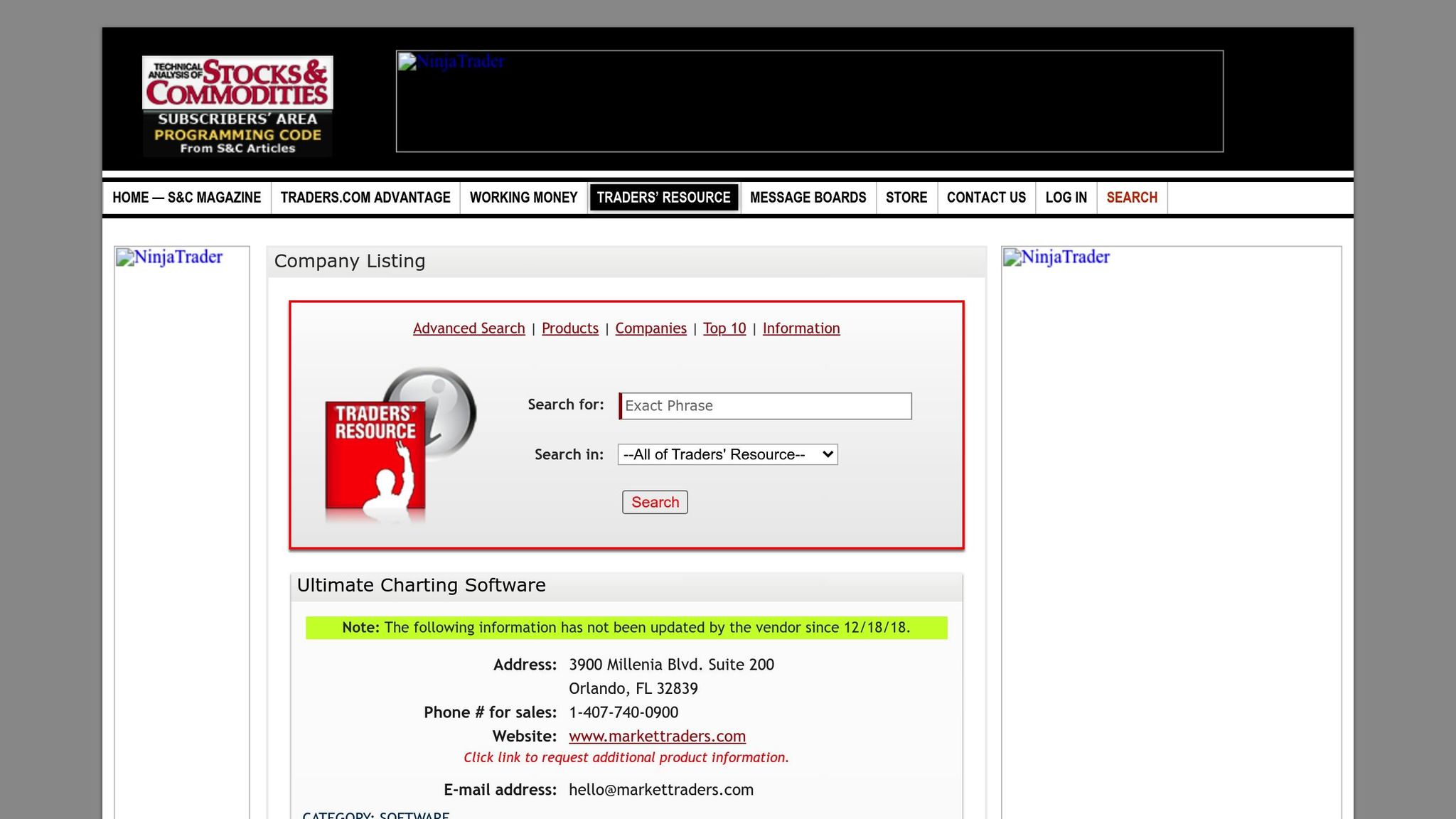Focus the Exact Phrase search field
Screen dimensions: 1456x819
(x=766, y=406)
